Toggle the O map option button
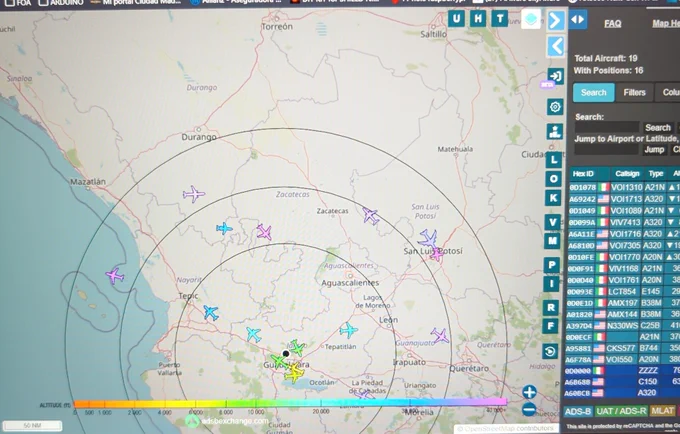This screenshot has height=434, width=680. [554, 179]
